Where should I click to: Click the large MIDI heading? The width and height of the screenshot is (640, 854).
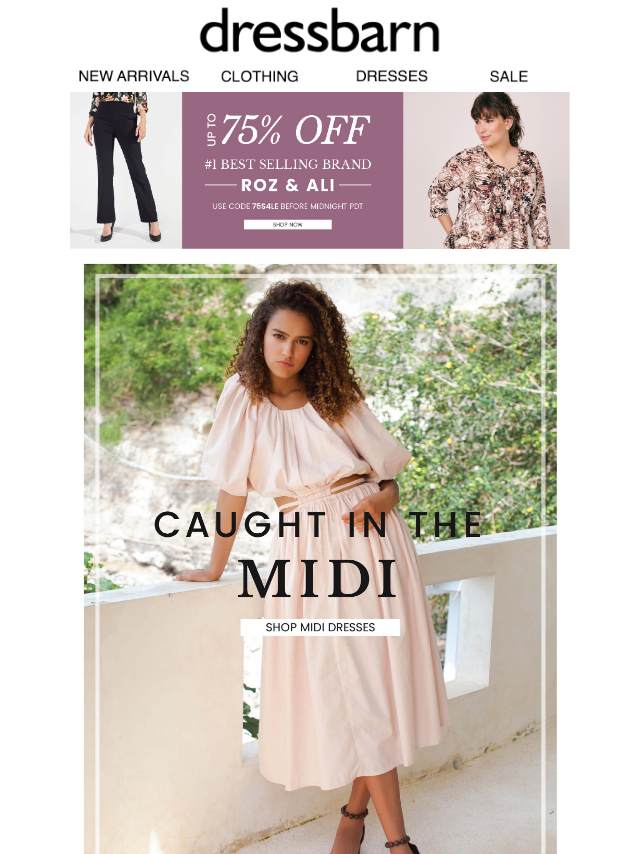click(318, 578)
